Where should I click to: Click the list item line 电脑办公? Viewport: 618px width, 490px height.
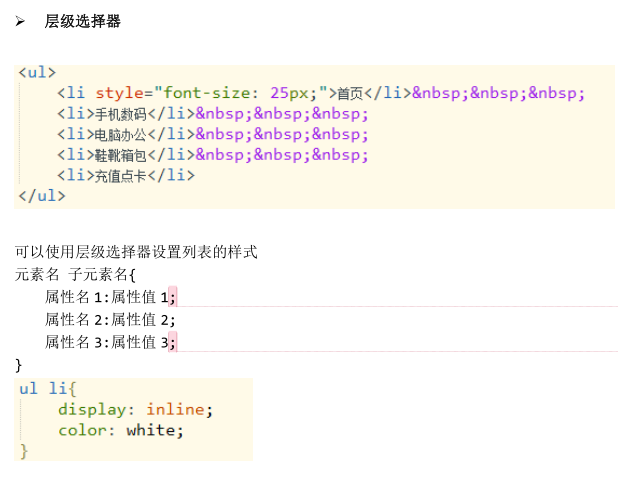pos(213,134)
